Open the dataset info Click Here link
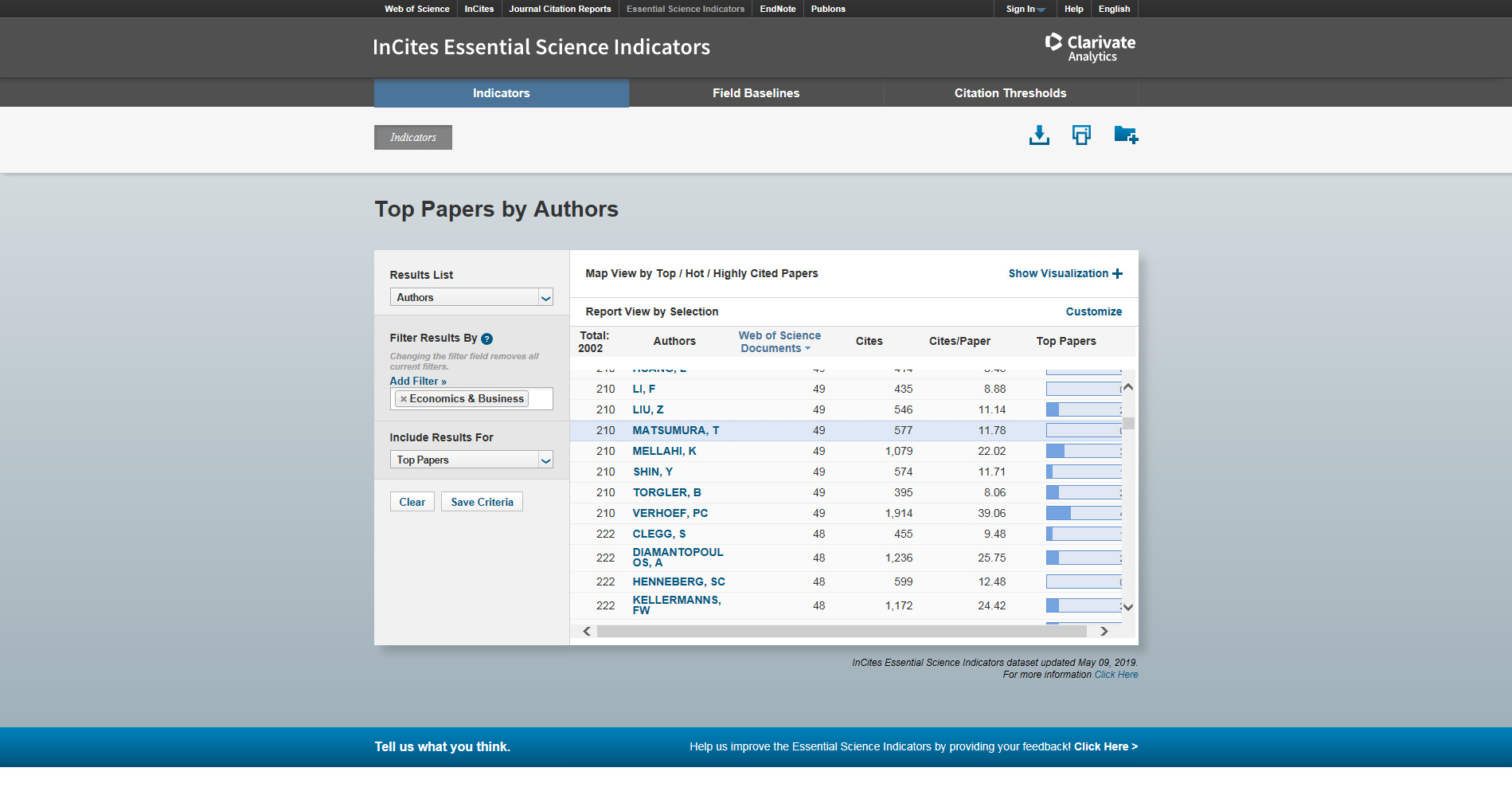The width and height of the screenshot is (1512, 787). pos(1116,675)
